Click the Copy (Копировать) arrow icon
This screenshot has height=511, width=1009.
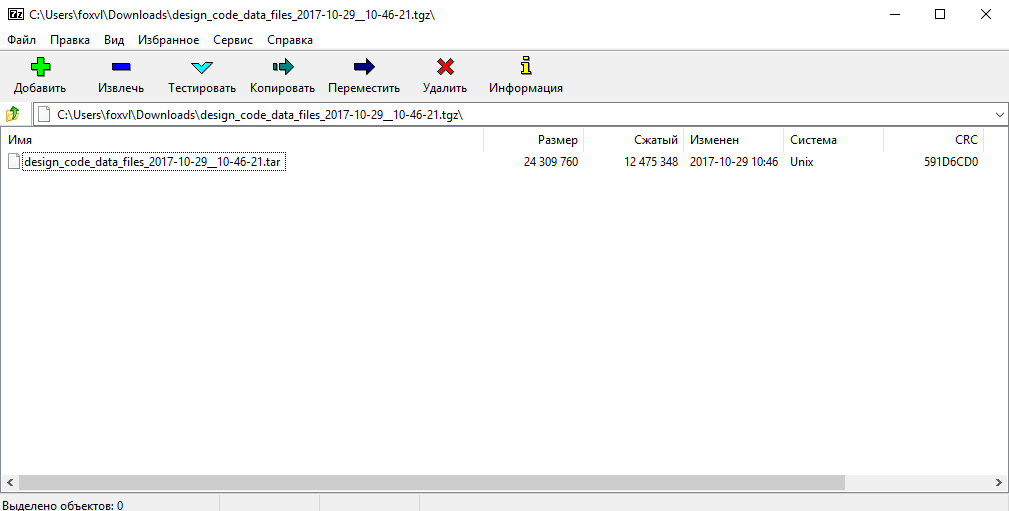tap(282, 66)
